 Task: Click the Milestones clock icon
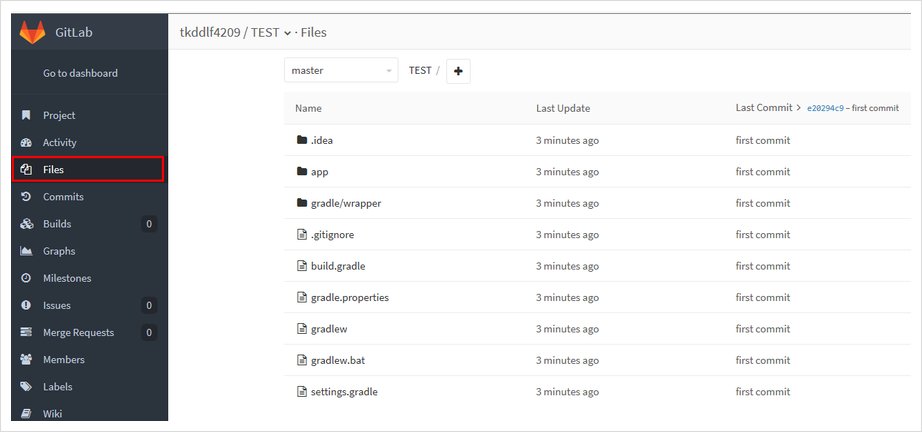(x=26, y=278)
